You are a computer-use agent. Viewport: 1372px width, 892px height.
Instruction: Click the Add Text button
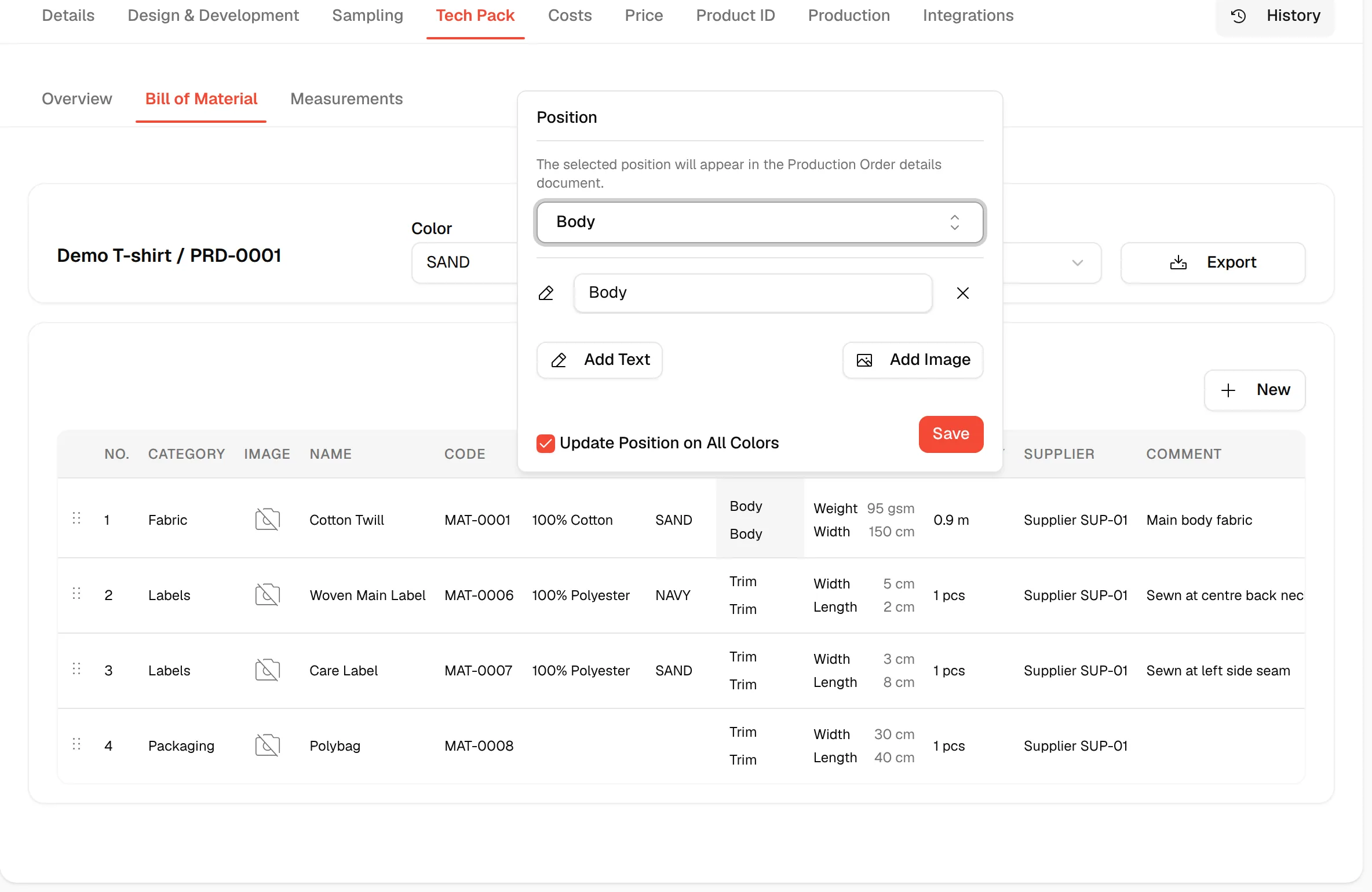(x=600, y=360)
